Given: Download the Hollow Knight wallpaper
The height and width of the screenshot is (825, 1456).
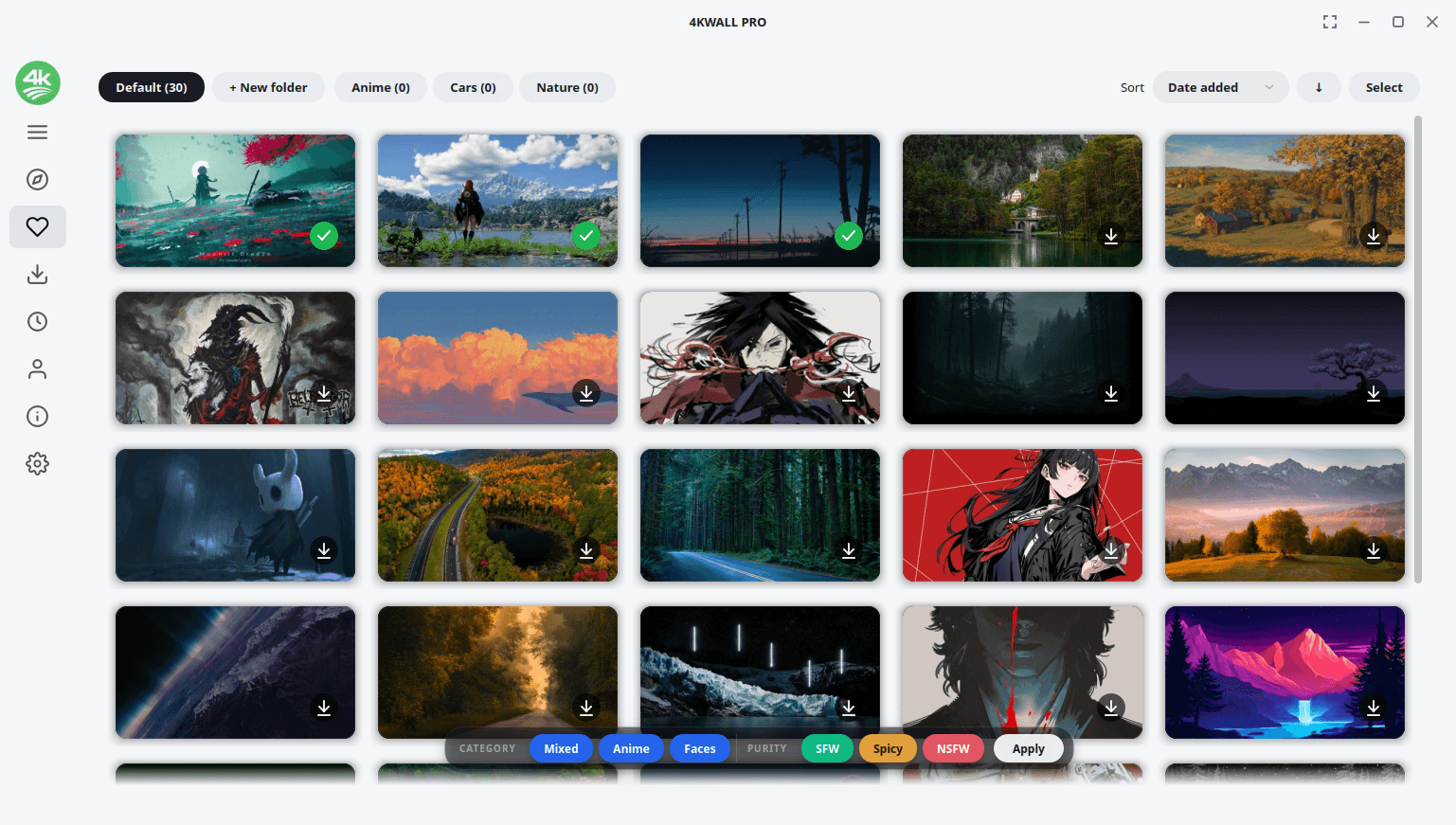Looking at the screenshot, I should tap(324, 550).
